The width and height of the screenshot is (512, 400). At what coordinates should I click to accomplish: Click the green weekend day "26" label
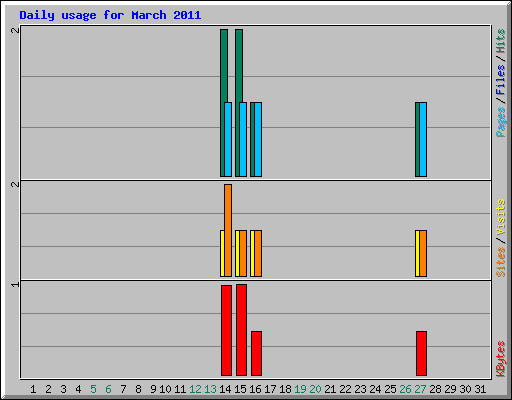[405, 389]
